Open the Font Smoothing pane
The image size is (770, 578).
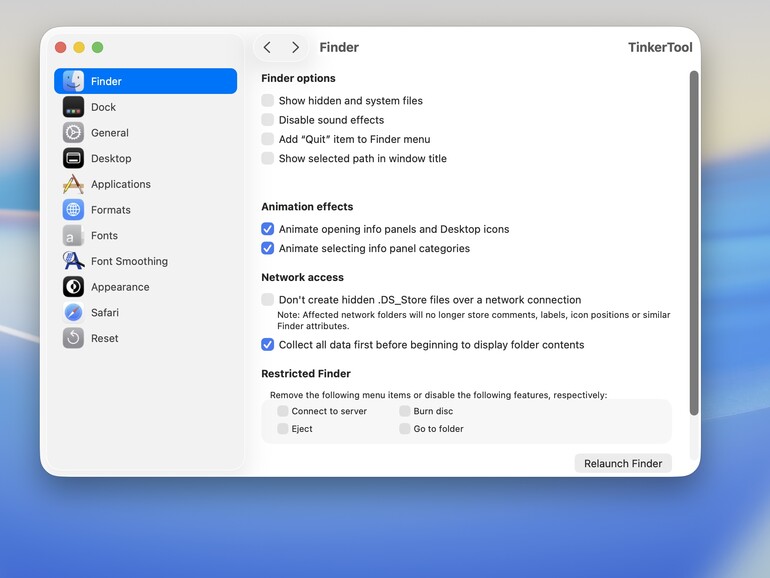click(x=145, y=261)
